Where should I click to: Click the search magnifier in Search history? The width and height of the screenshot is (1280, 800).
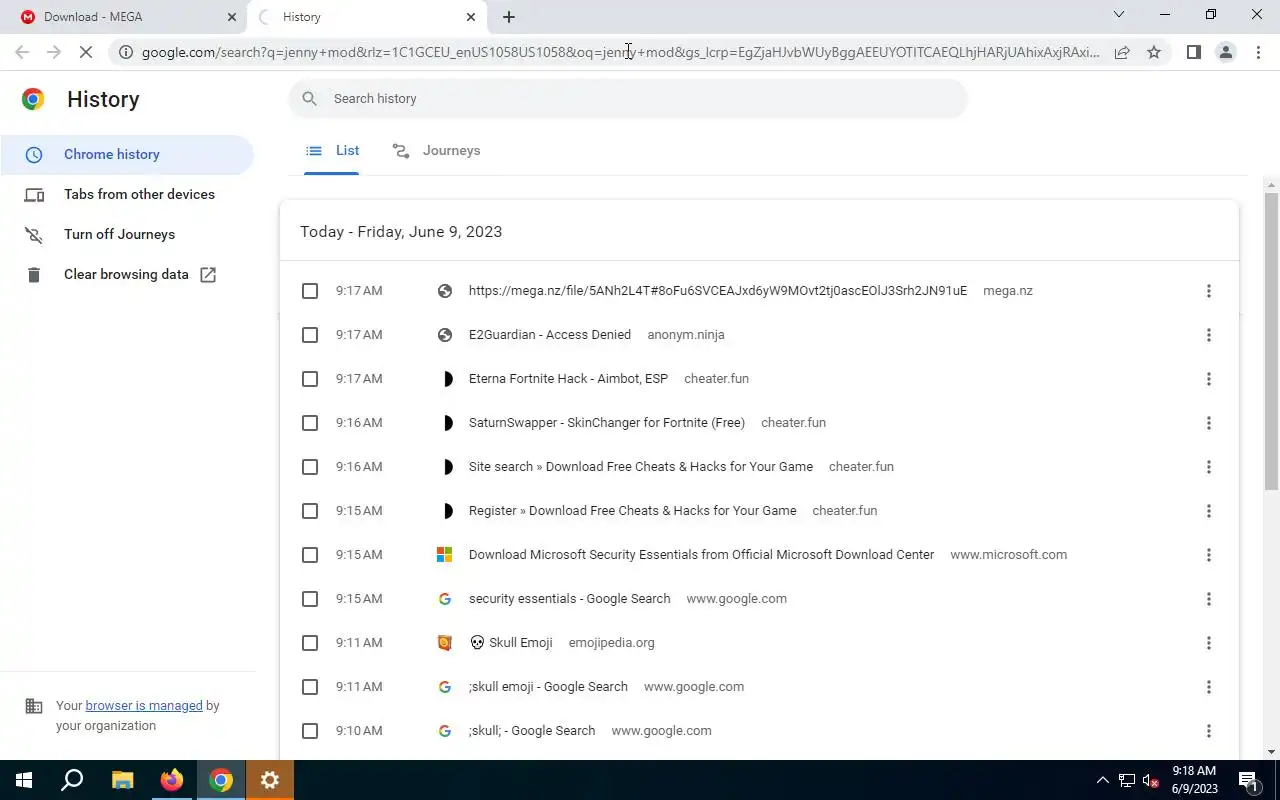point(310,99)
